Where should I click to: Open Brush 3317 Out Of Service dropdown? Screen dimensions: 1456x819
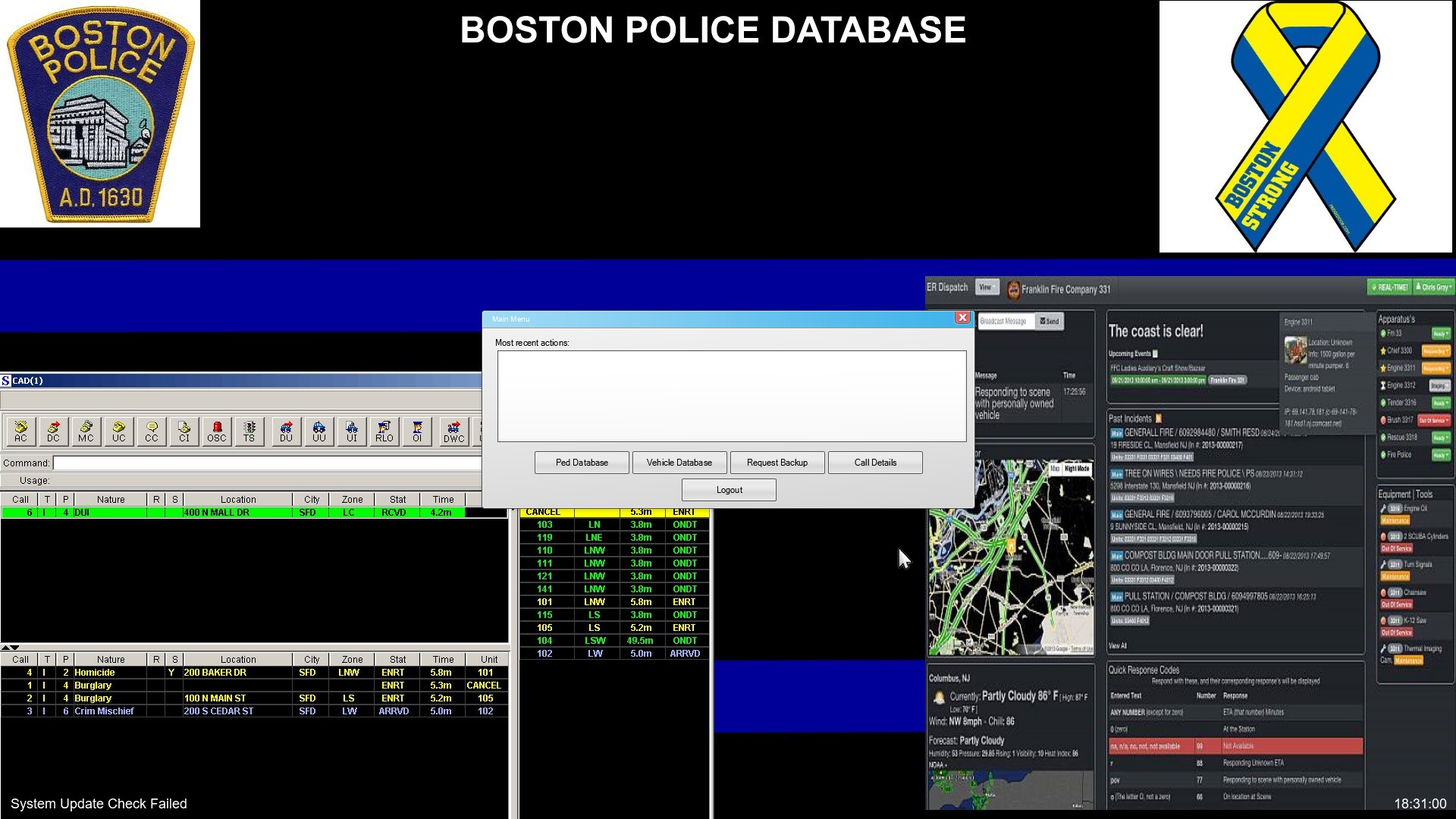pyautogui.click(x=1433, y=420)
